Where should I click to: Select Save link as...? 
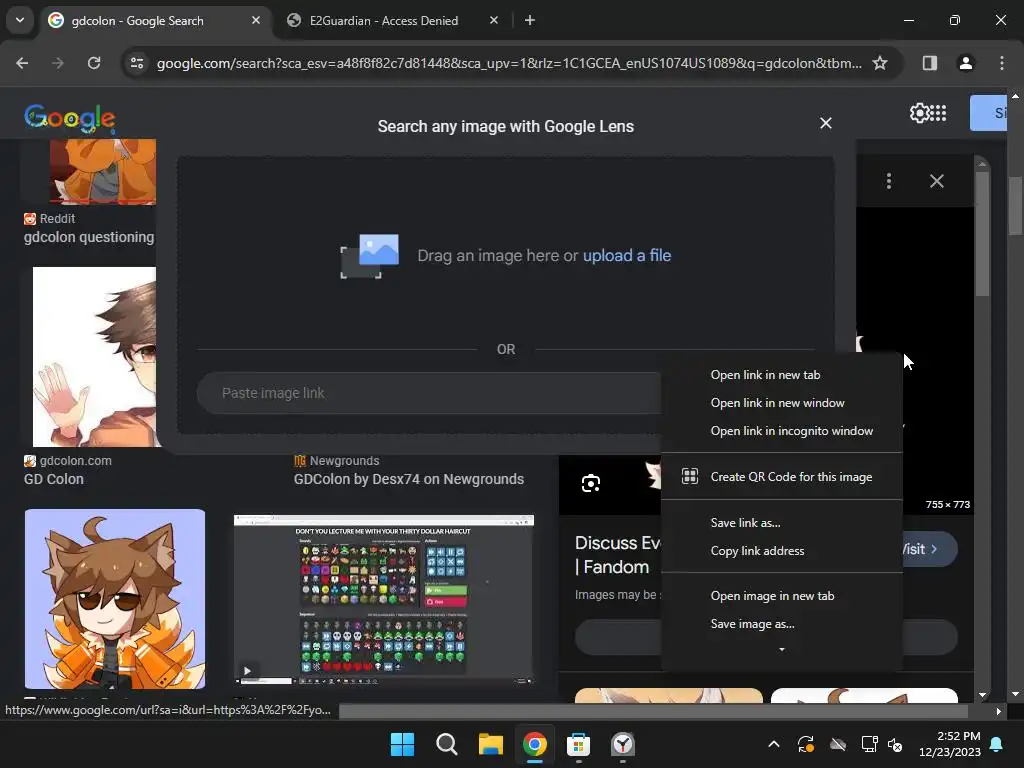pyautogui.click(x=782, y=522)
